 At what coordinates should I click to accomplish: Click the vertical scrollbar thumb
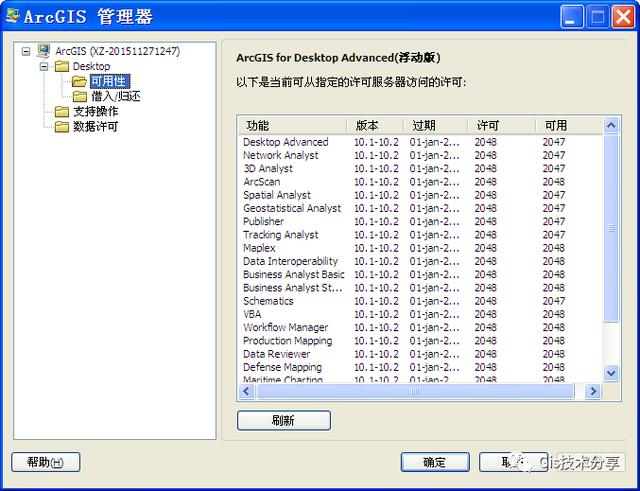(x=611, y=229)
